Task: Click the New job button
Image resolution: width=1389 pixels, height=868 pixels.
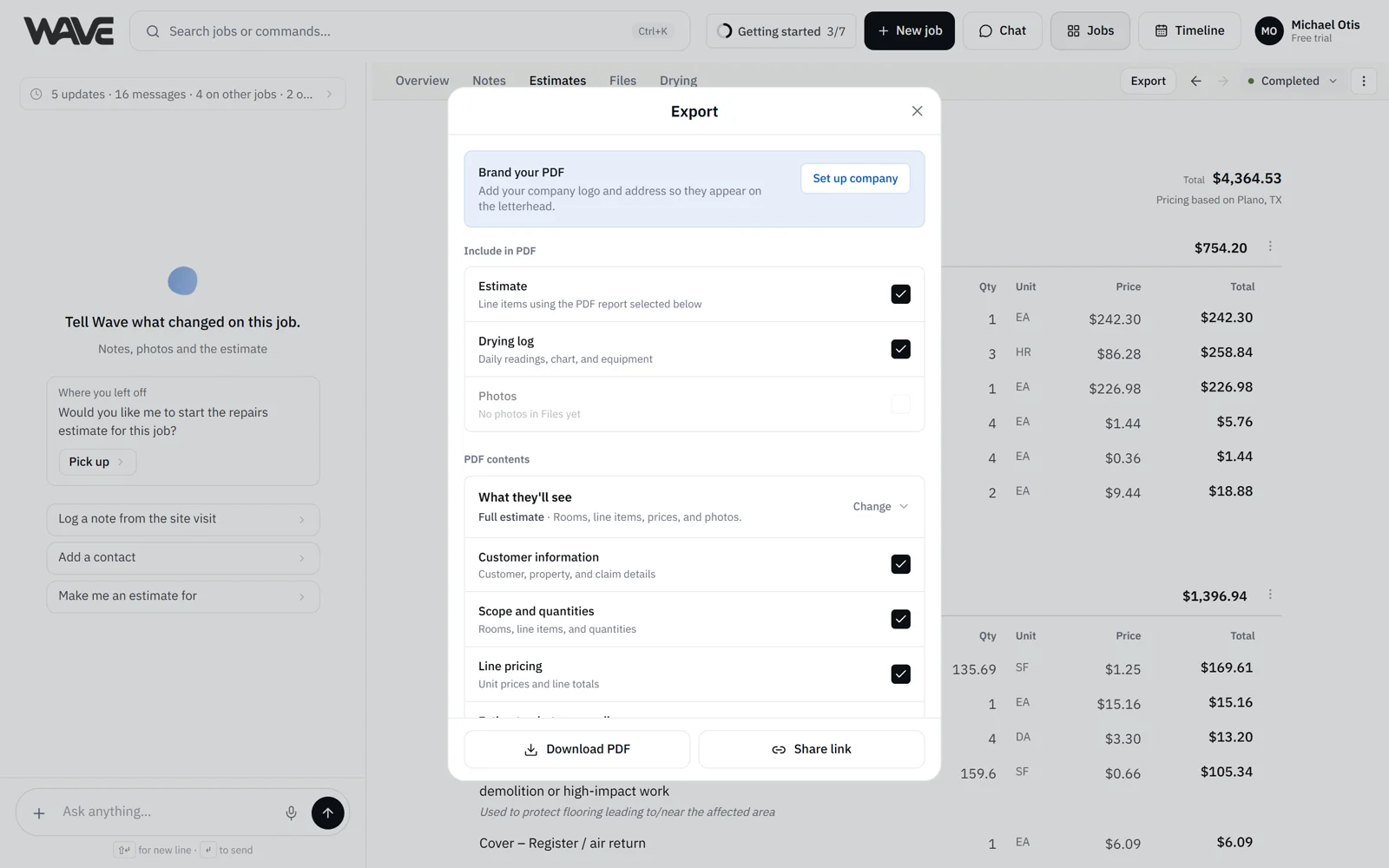Action: click(x=909, y=31)
